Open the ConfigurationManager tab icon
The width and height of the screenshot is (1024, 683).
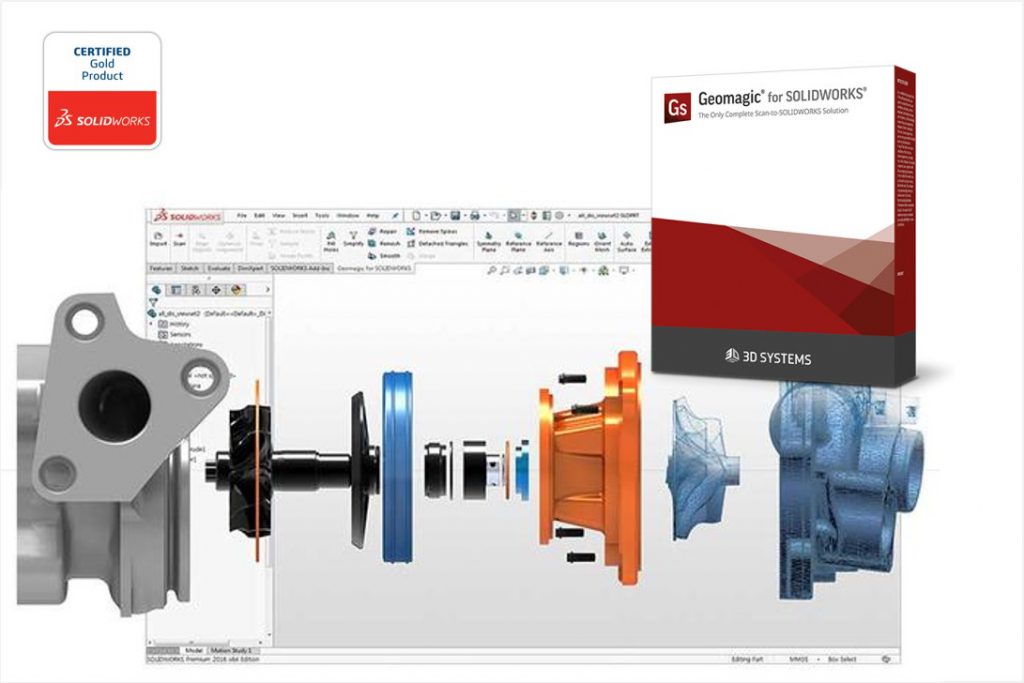tap(196, 290)
